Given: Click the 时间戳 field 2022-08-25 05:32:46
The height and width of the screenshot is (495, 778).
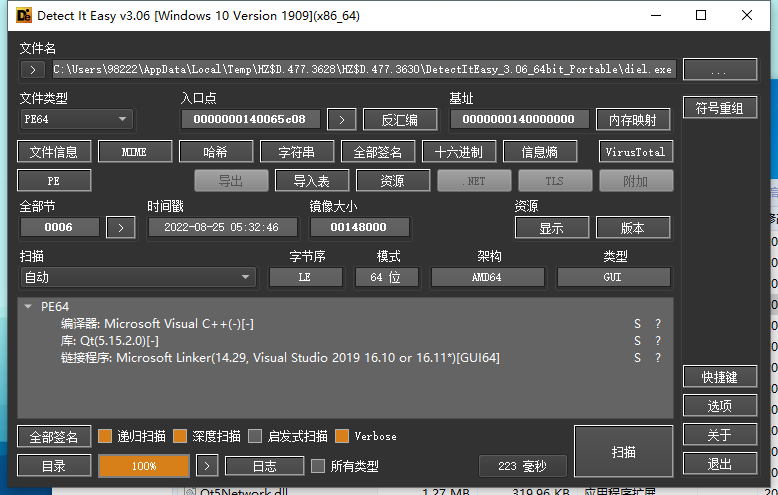Looking at the screenshot, I should point(222,227).
